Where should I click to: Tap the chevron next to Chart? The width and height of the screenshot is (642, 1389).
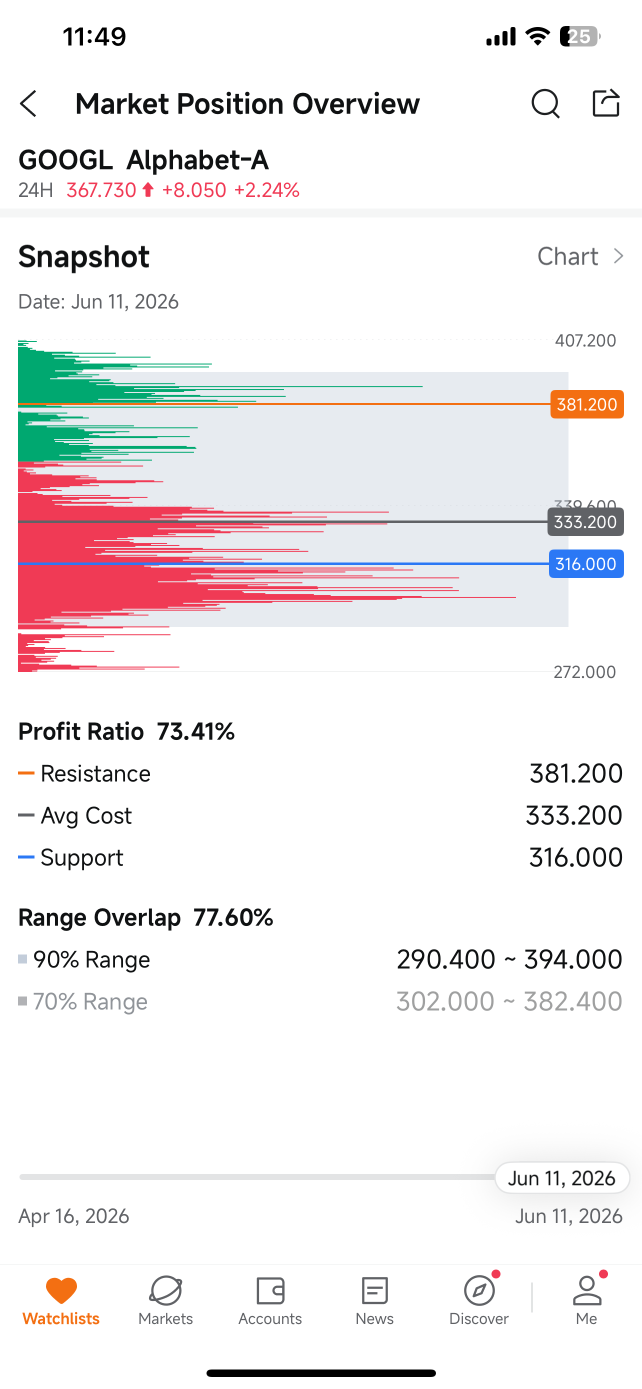tap(618, 257)
